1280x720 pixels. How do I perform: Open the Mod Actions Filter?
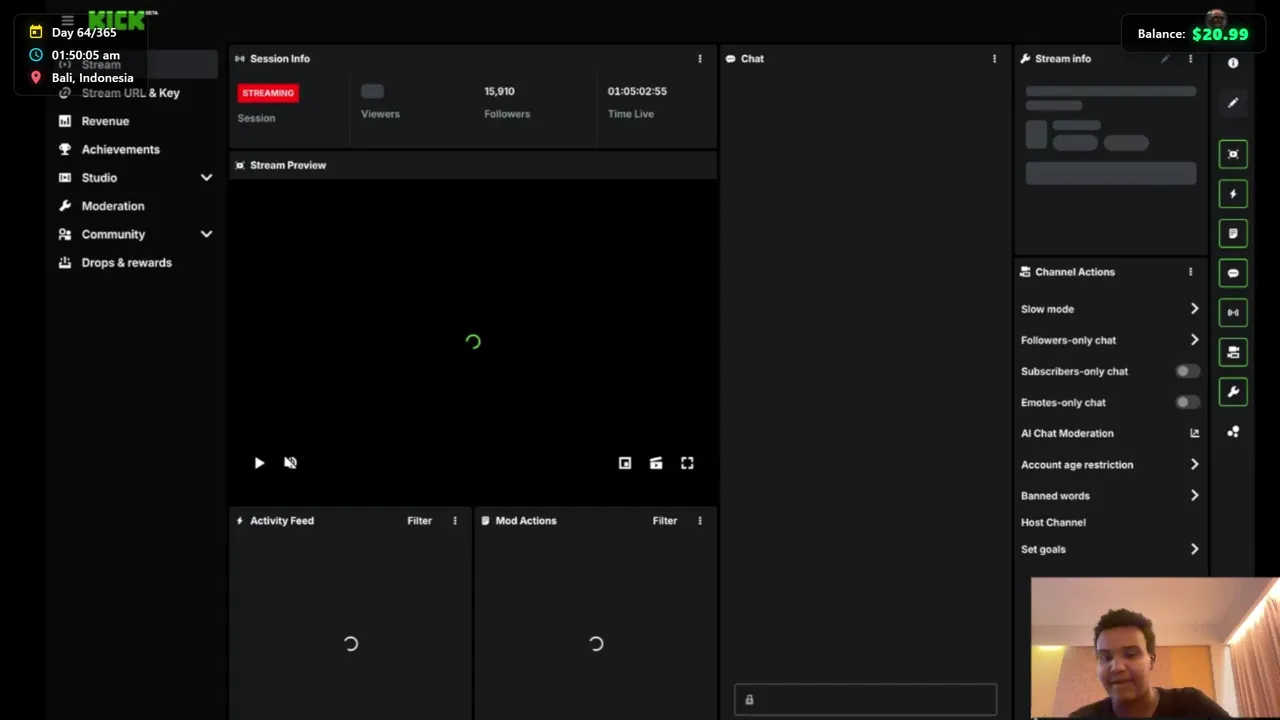coord(665,521)
